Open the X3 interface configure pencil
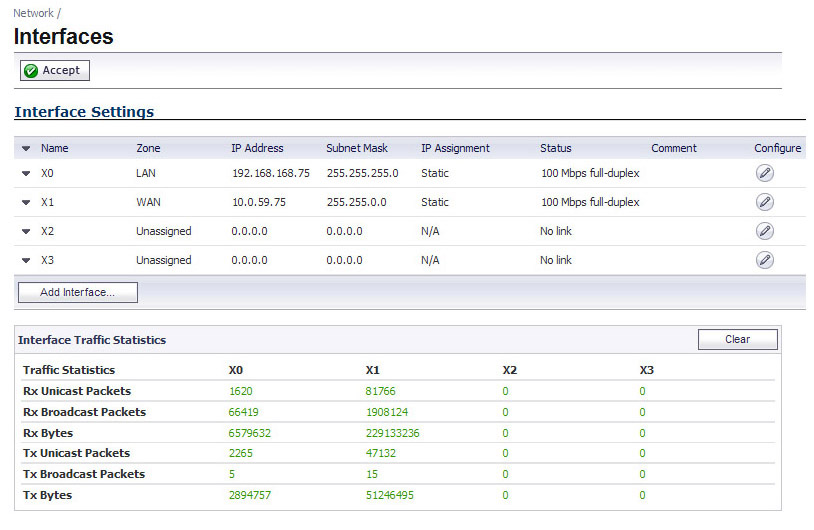The height and width of the screenshot is (530, 814). 765,260
